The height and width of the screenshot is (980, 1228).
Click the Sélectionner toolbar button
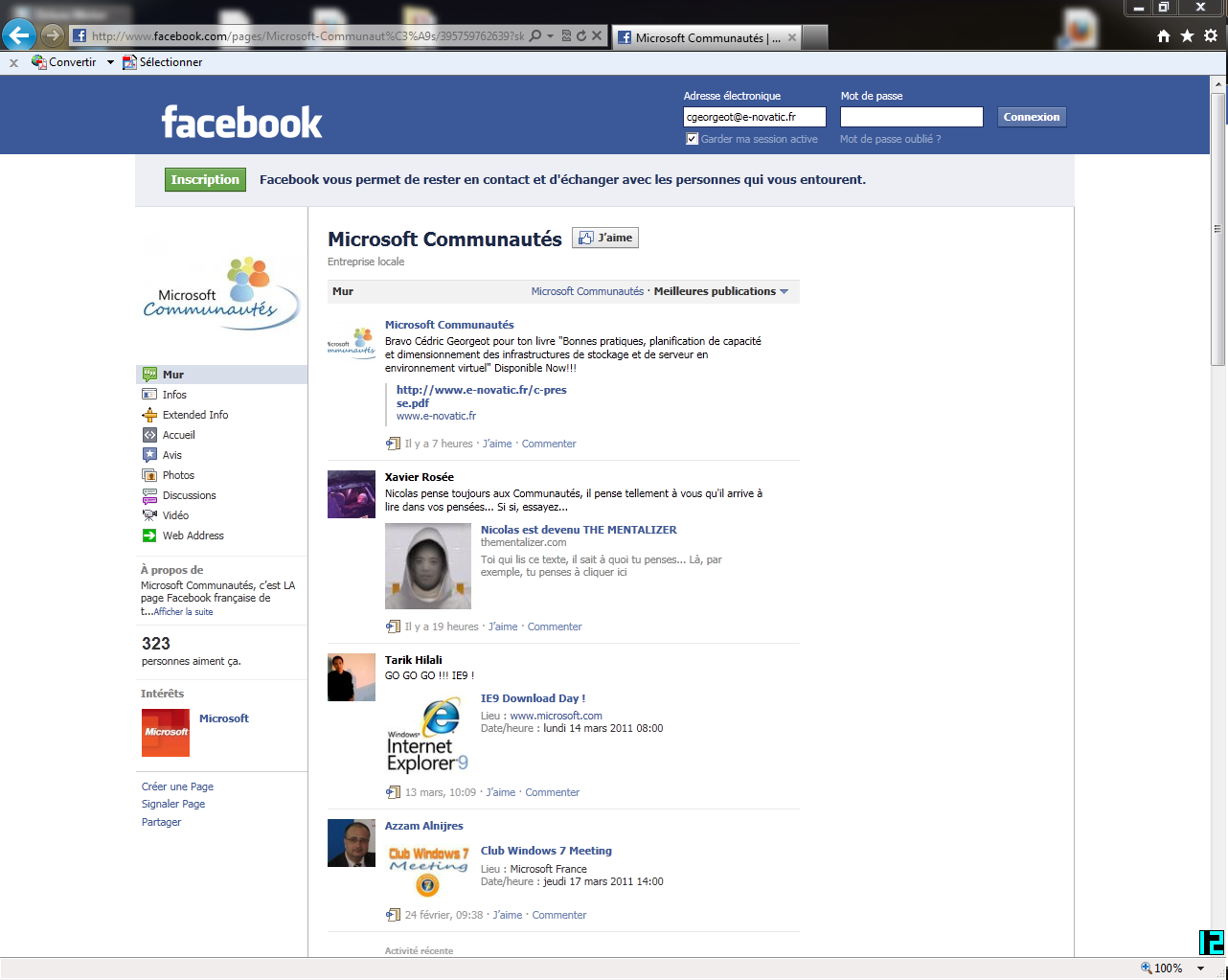tap(163, 62)
